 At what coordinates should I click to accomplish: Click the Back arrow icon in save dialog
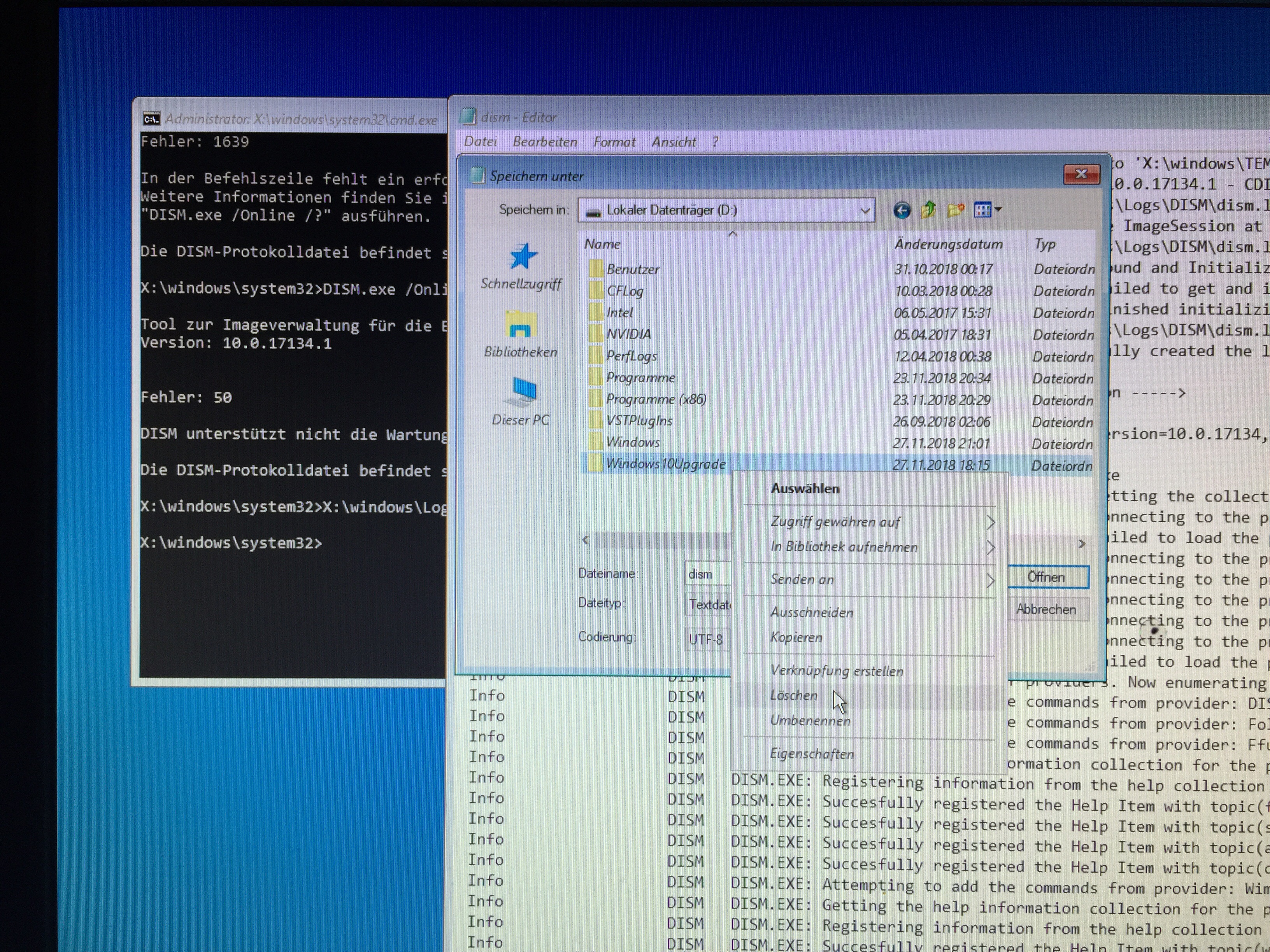click(x=902, y=211)
